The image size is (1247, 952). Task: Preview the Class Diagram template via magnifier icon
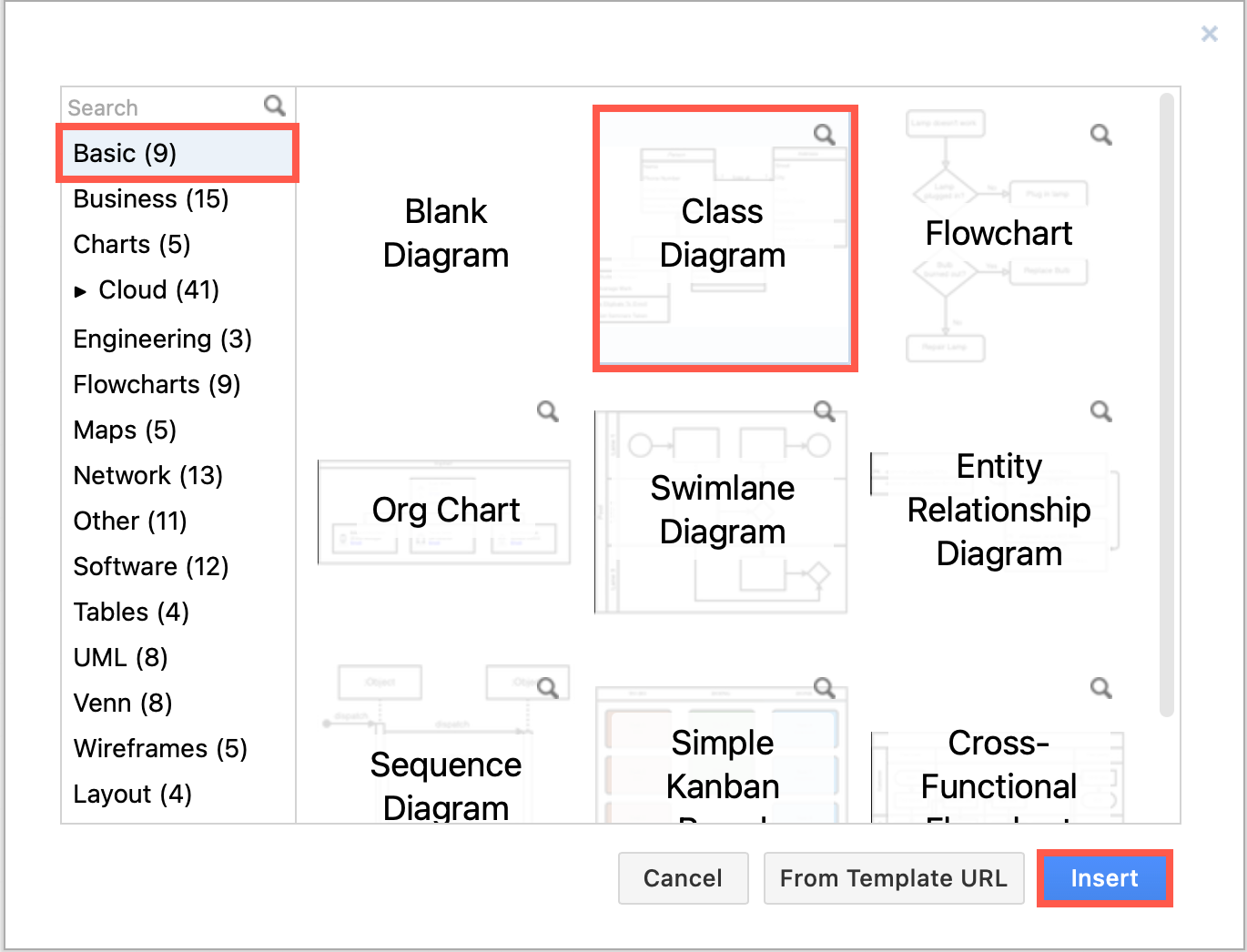click(824, 134)
